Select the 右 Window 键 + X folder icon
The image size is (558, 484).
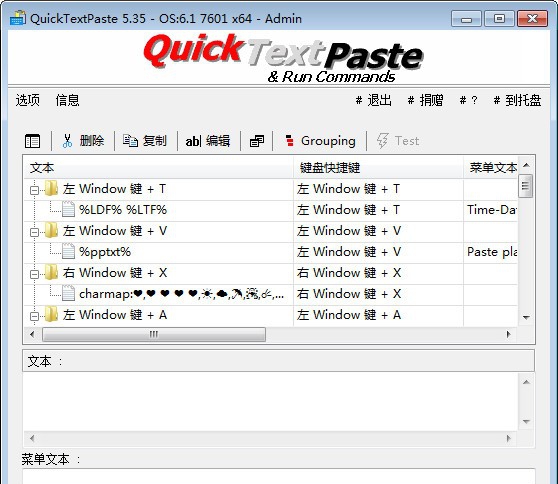coord(51,272)
